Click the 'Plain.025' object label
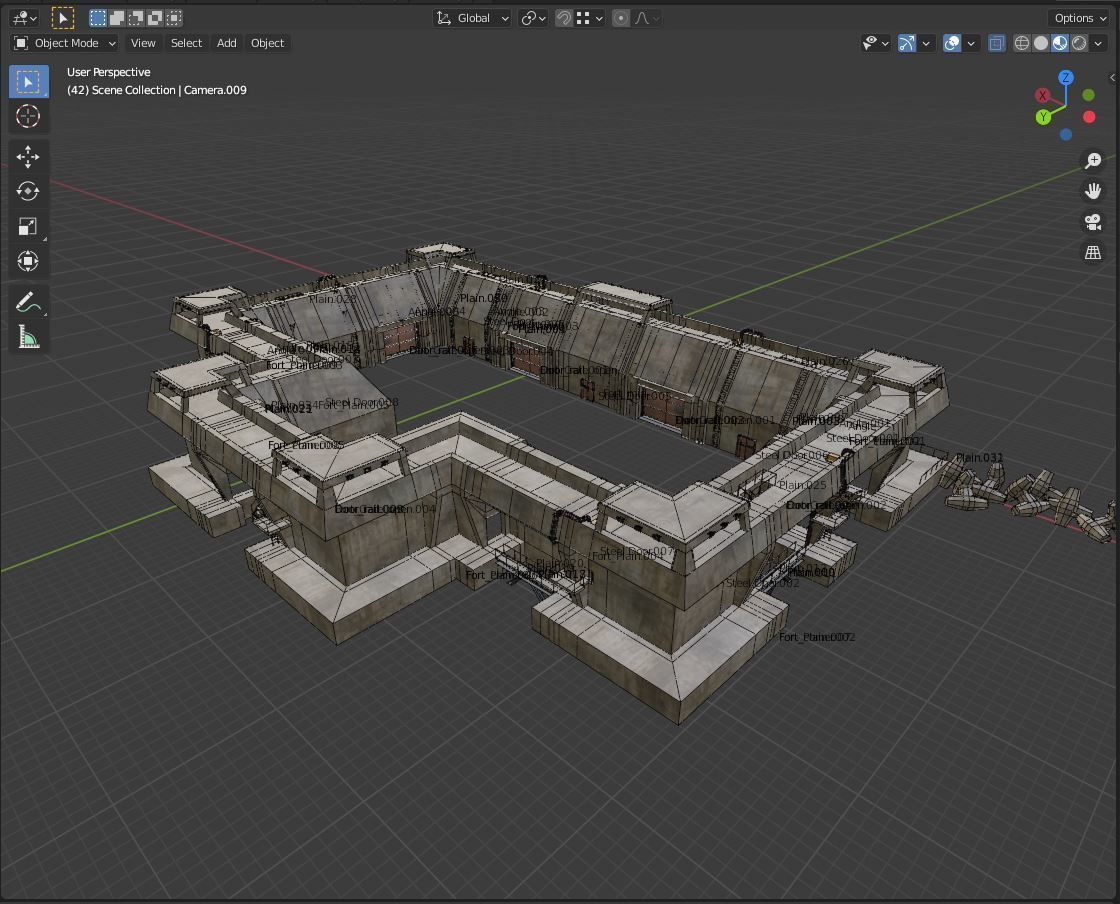Viewport: 1120px width, 904px height. pyautogui.click(x=802, y=485)
